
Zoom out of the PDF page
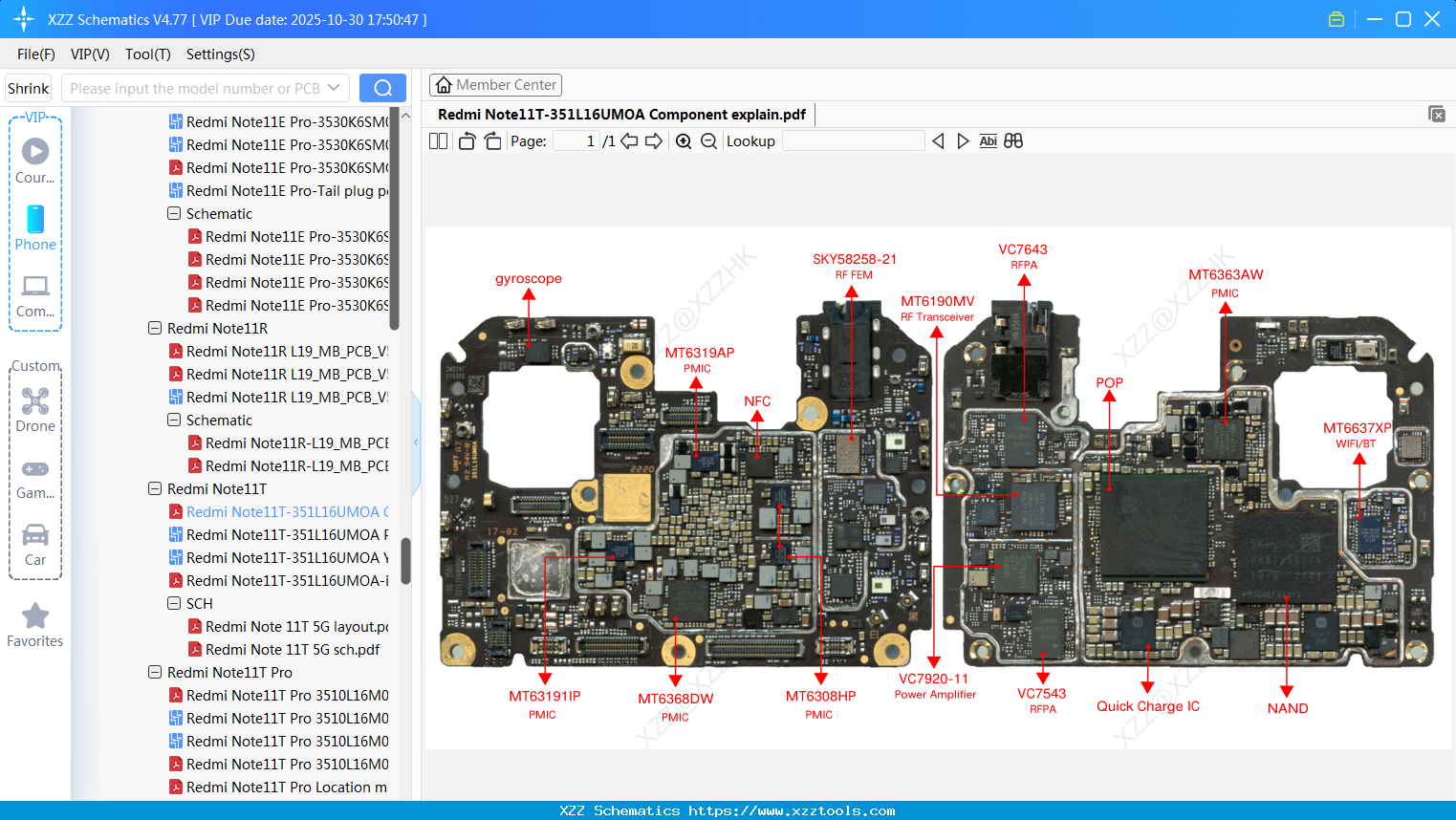click(x=707, y=140)
